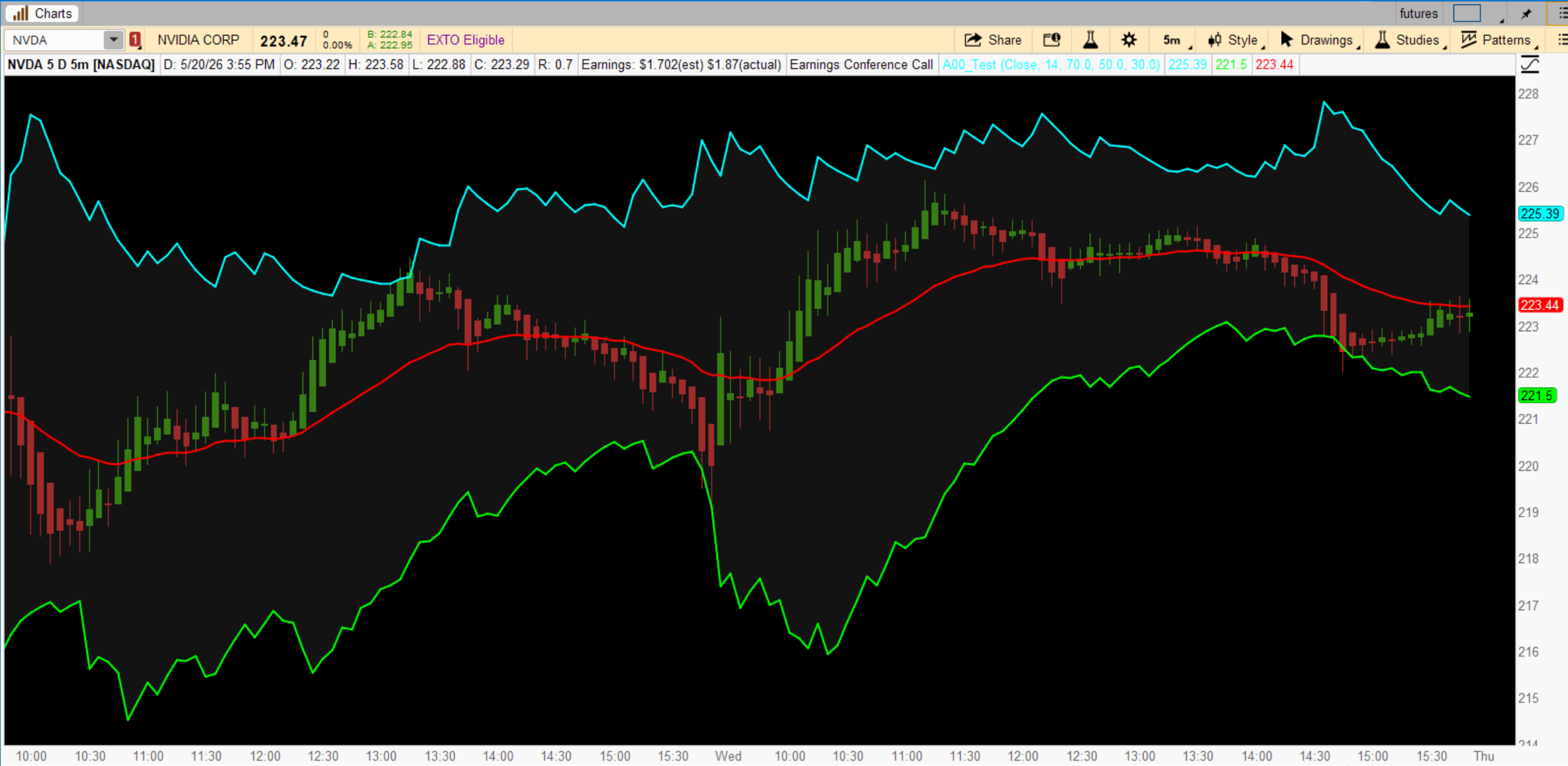Click the cyan 225.39 price axis bubble
Viewport: 1568px width, 766px height.
[1540, 213]
